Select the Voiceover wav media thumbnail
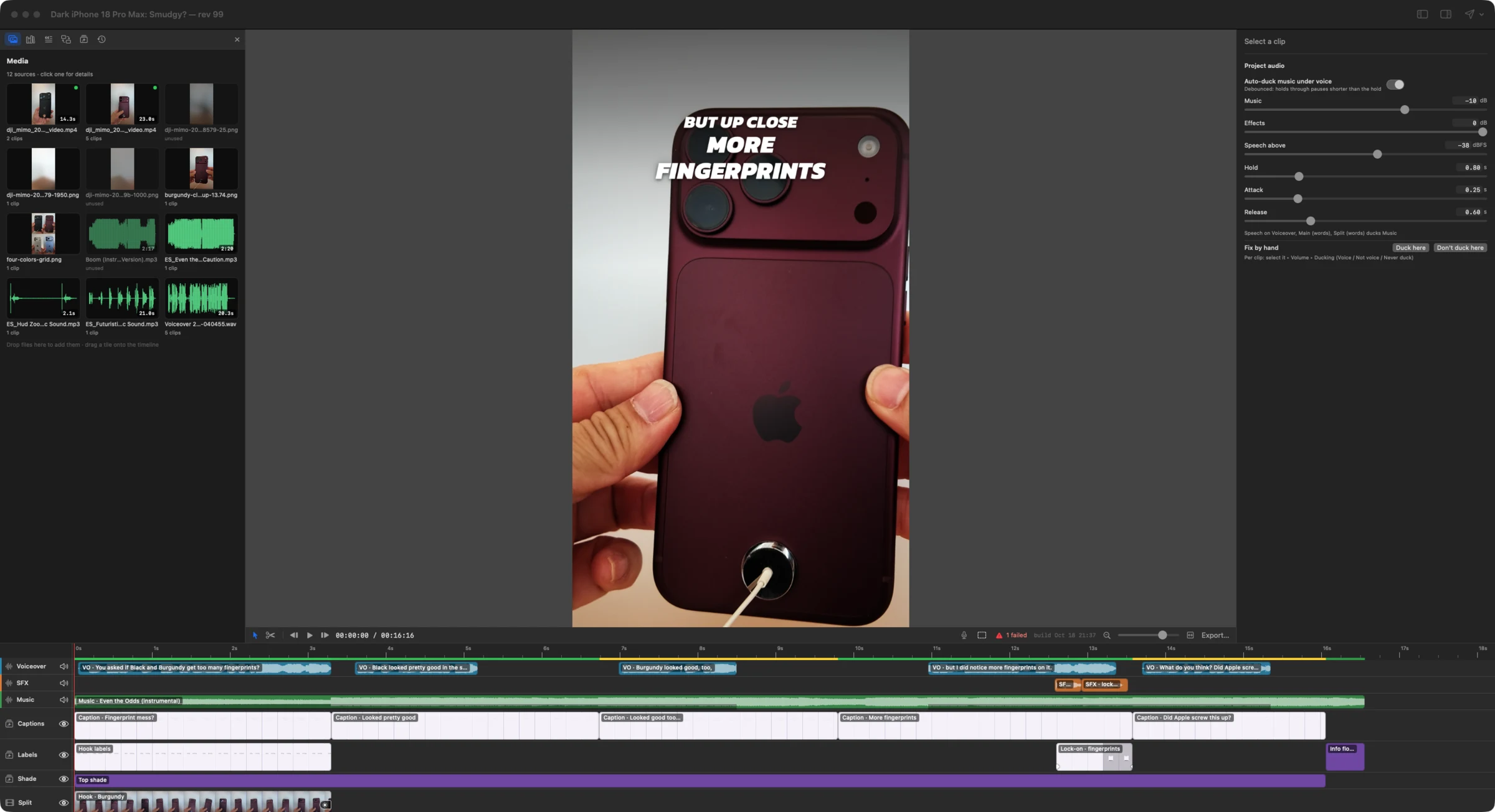 [x=201, y=298]
